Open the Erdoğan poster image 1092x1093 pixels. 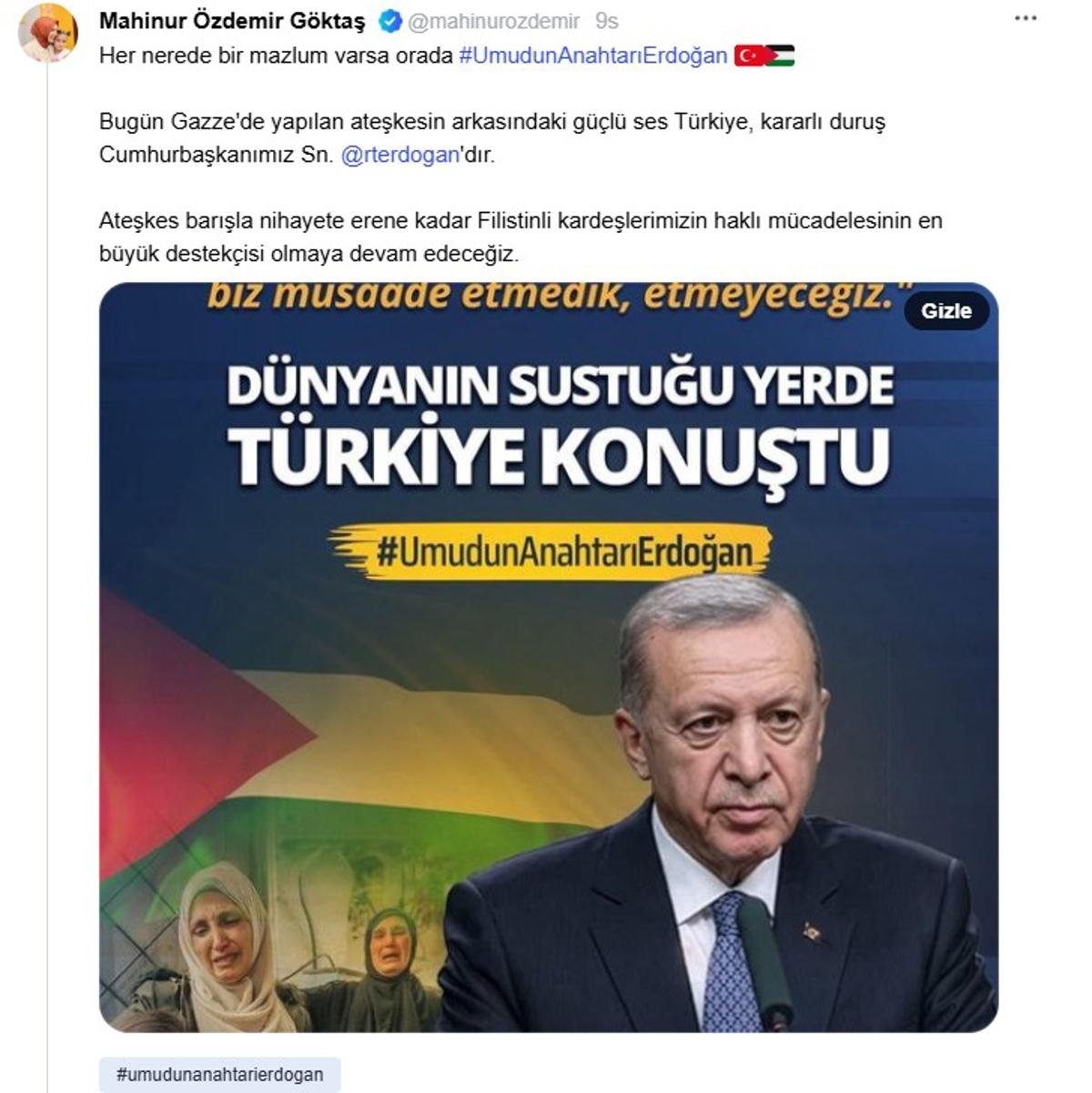tap(549, 657)
